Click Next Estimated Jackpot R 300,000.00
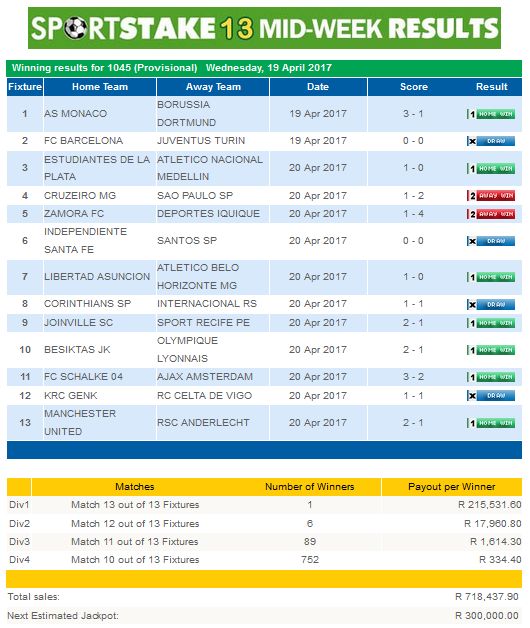Screen dimensions: 530x628 tap(487, 616)
